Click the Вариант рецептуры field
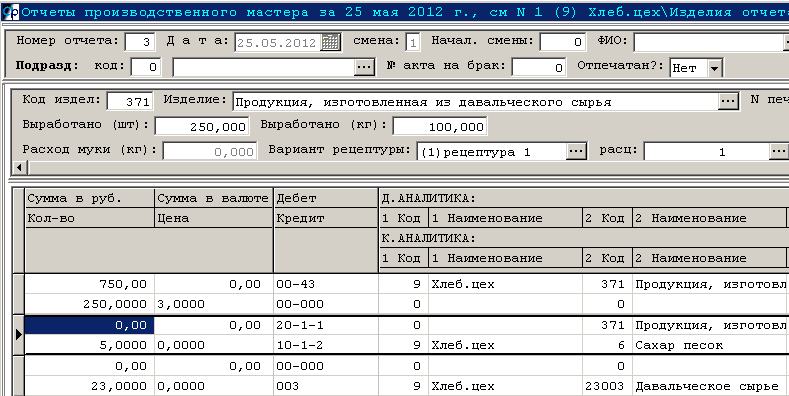789x396 pixels. coord(492,151)
